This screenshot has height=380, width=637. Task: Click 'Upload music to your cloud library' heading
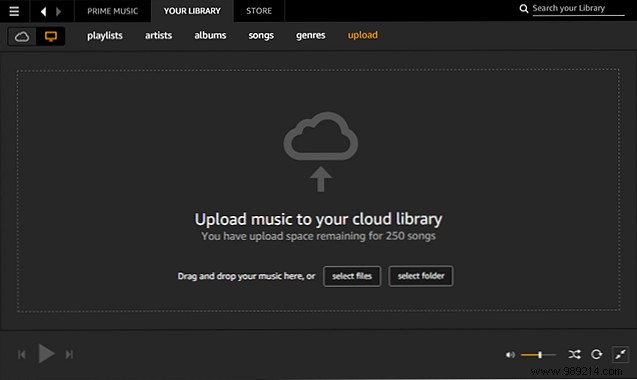coord(318,219)
